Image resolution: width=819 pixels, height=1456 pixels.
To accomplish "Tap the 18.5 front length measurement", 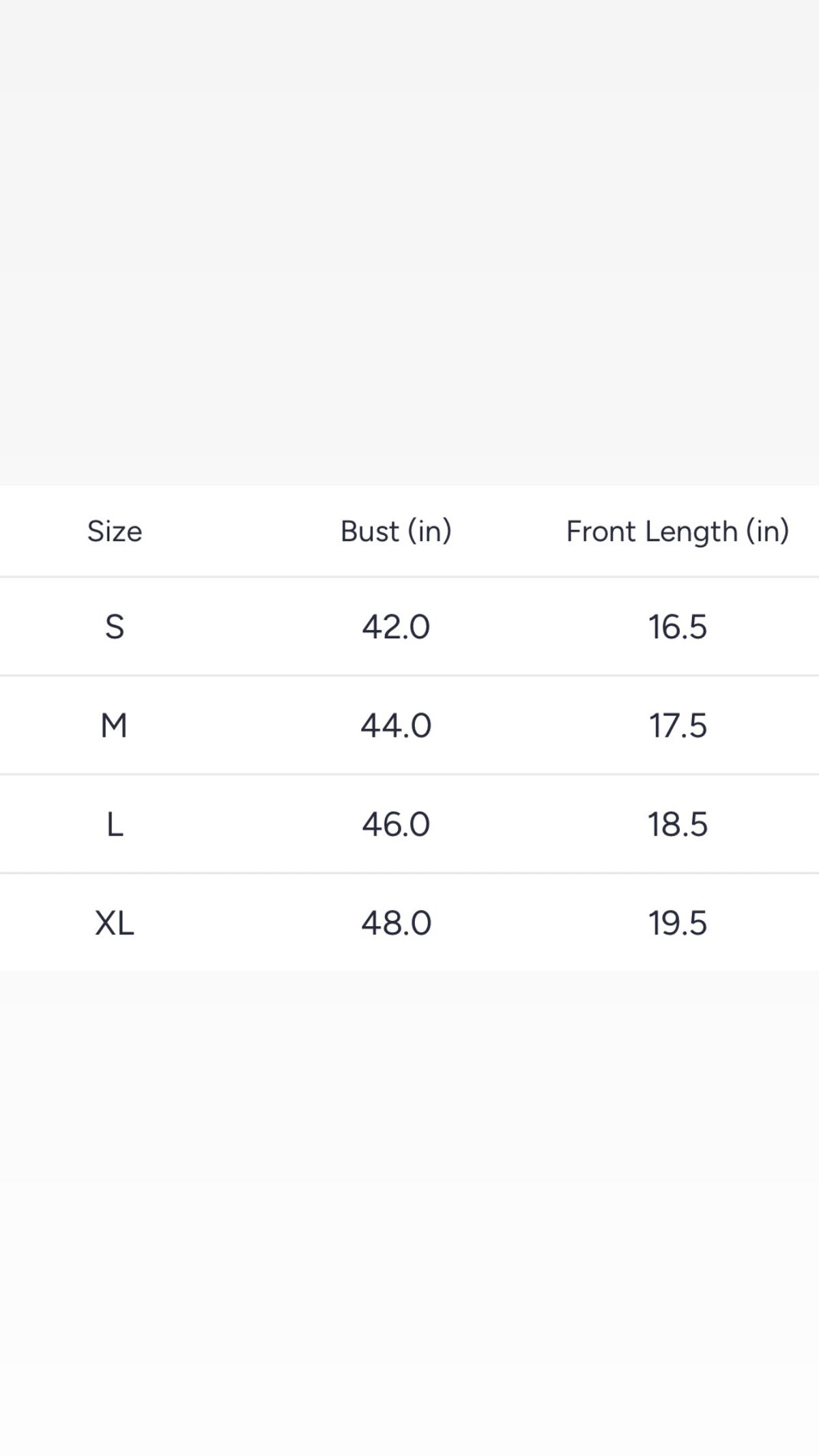I will pyautogui.click(x=677, y=824).
